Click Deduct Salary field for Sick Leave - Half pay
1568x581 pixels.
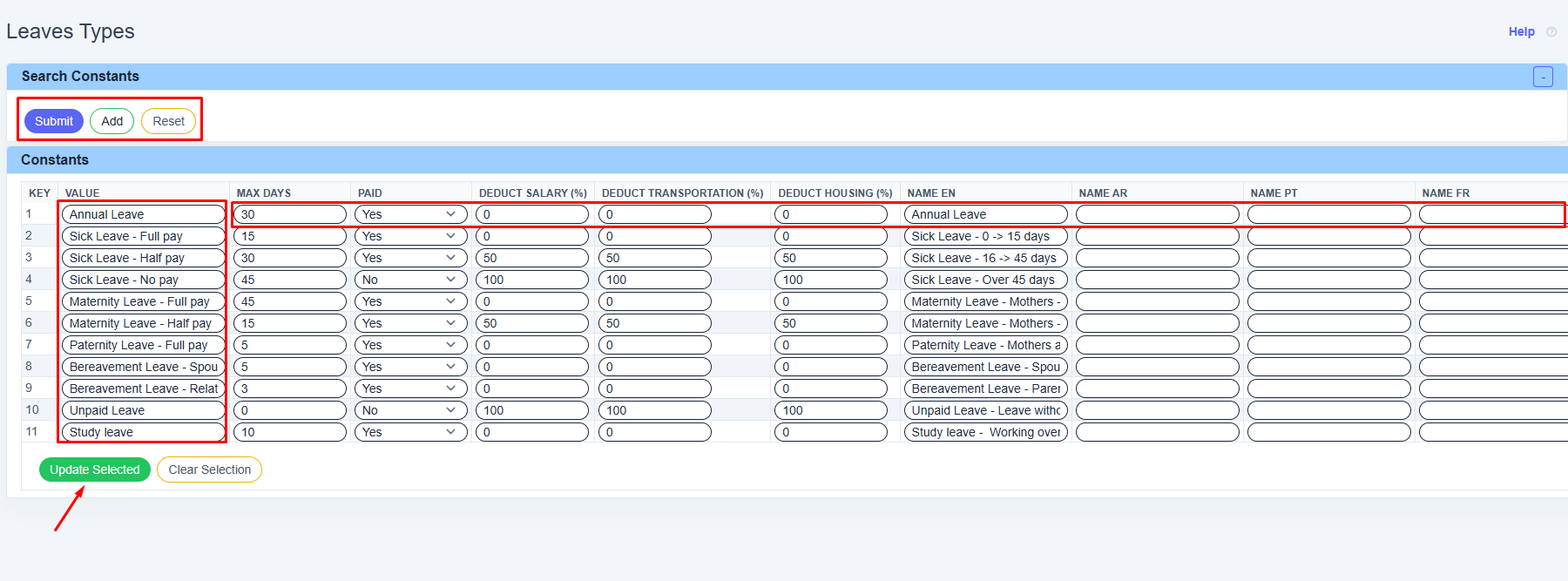coord(532,258)
